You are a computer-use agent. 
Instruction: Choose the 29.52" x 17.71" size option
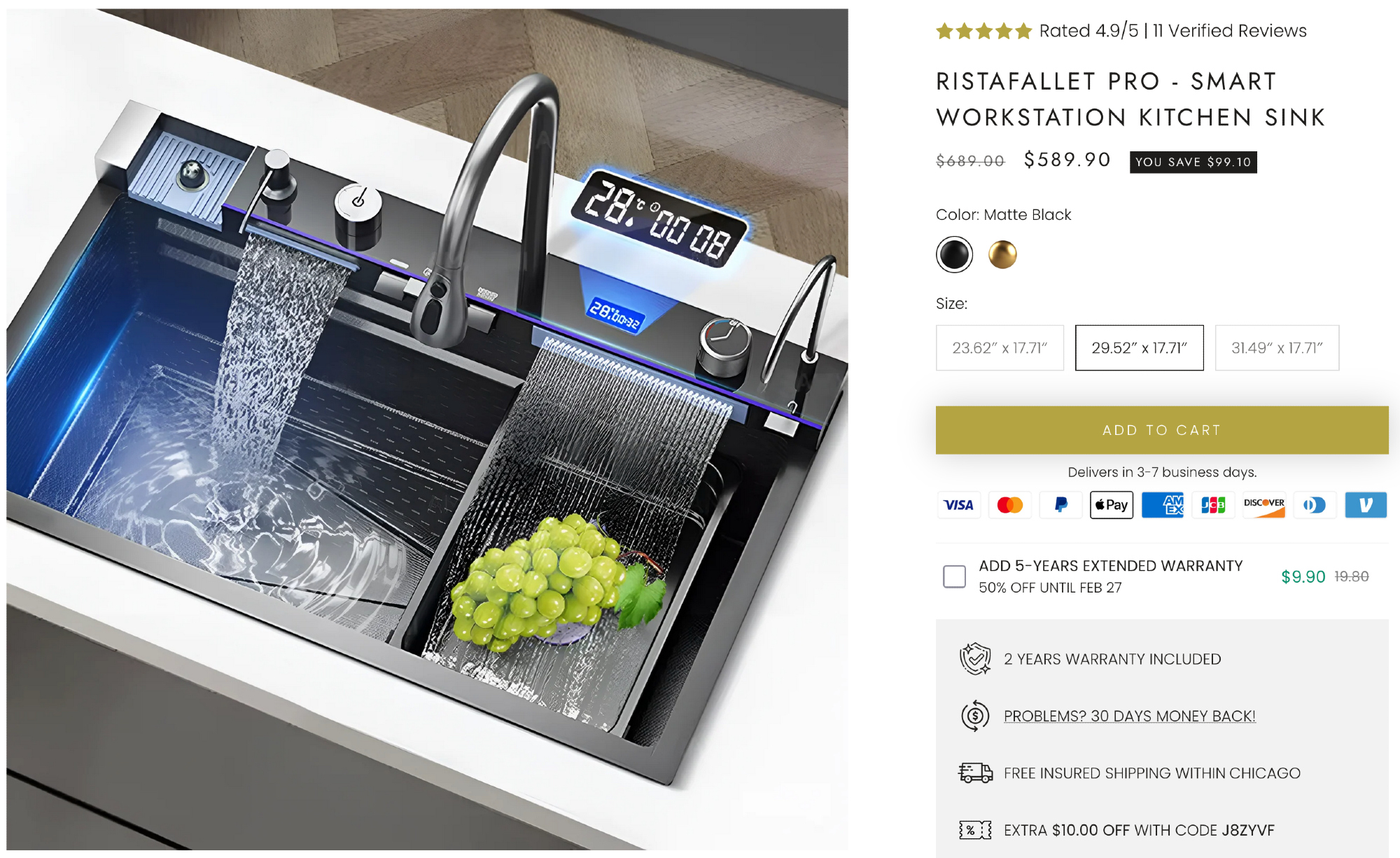pos(1139,347)
